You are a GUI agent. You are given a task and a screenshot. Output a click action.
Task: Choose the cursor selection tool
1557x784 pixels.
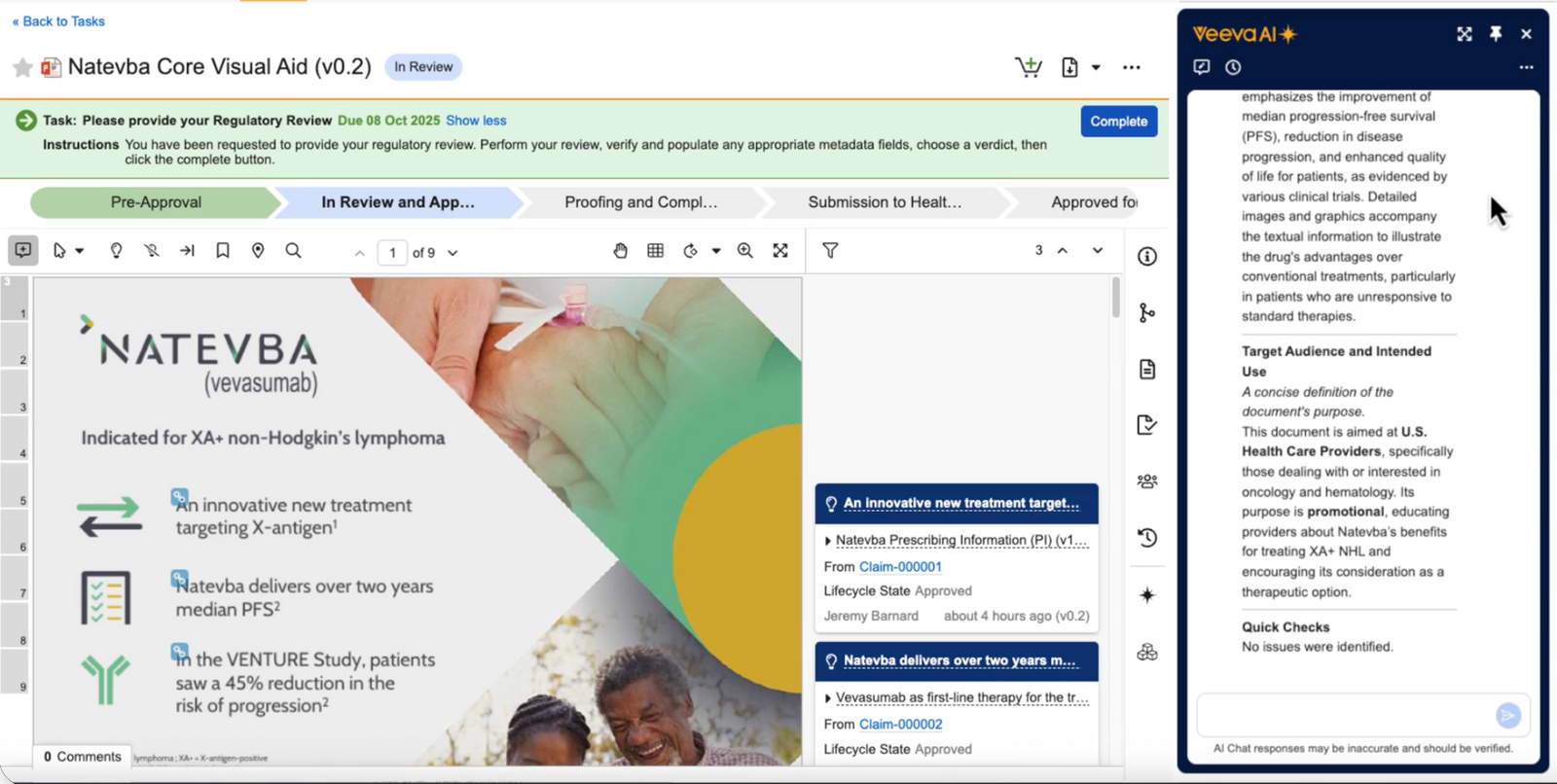point(59,251)
